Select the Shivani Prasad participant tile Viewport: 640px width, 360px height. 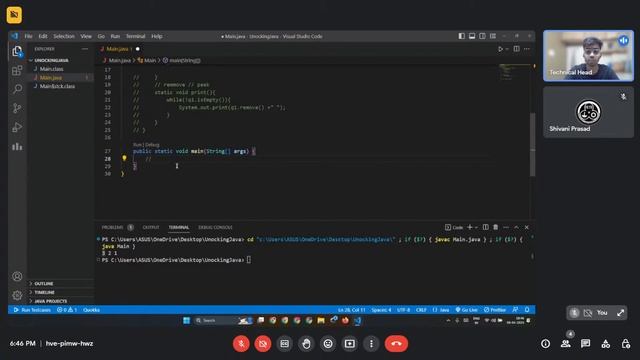coord(588,112)
